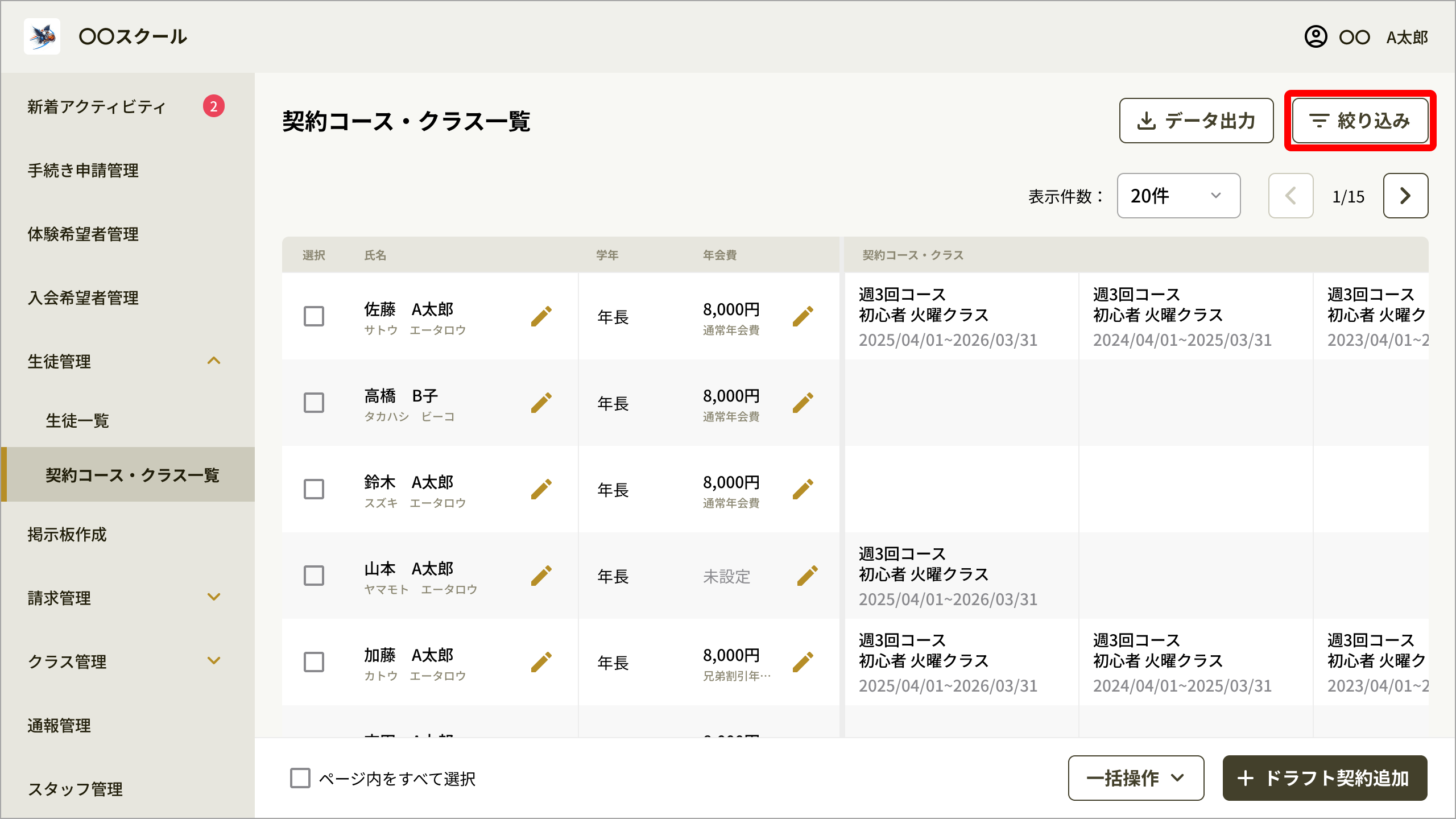Click the A太郎 user name
The image size is (1456, 819).
pyautogui.click(x=1407, y=38)
